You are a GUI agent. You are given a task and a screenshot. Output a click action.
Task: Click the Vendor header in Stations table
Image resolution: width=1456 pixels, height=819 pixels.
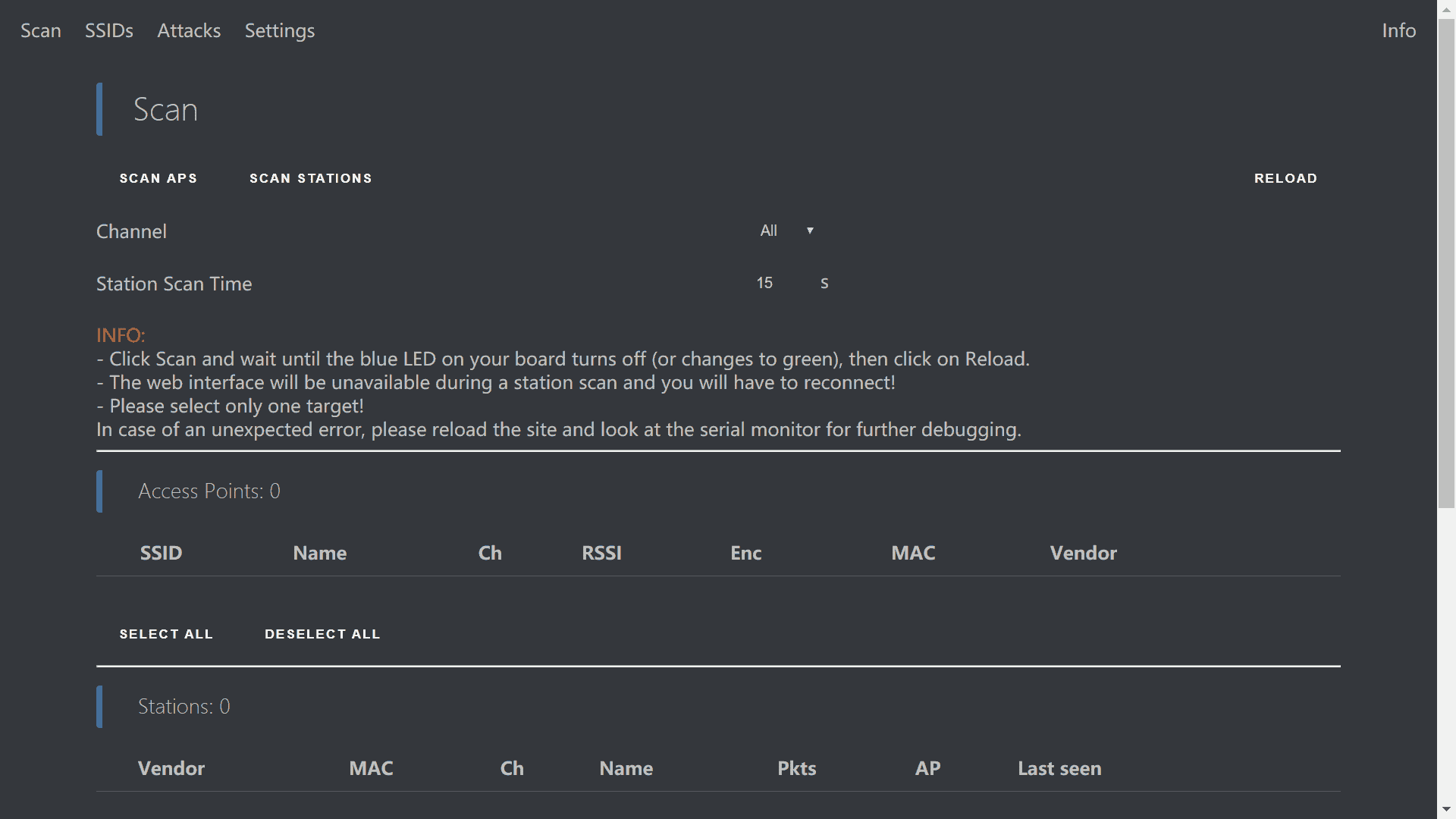coord(171,768)
